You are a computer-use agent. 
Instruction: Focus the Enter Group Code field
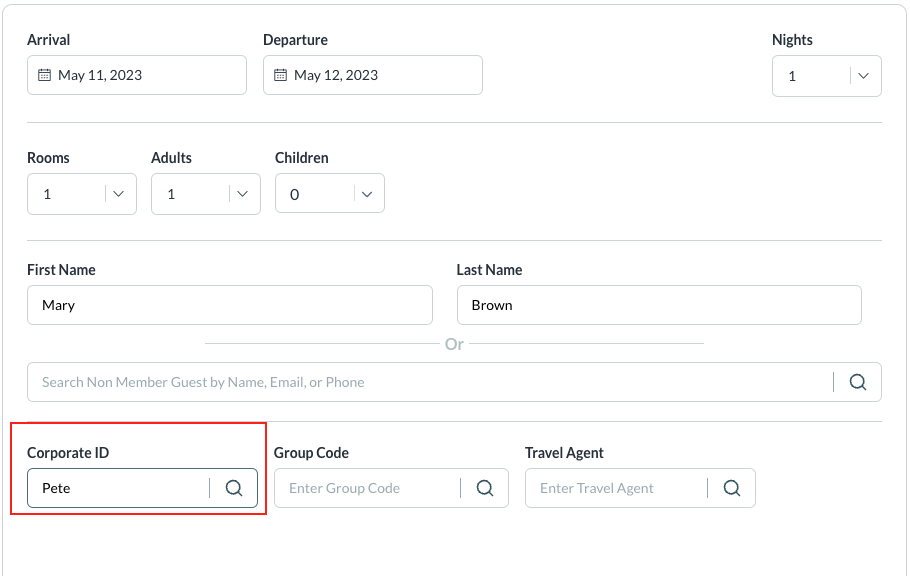[x=367, y=488]
